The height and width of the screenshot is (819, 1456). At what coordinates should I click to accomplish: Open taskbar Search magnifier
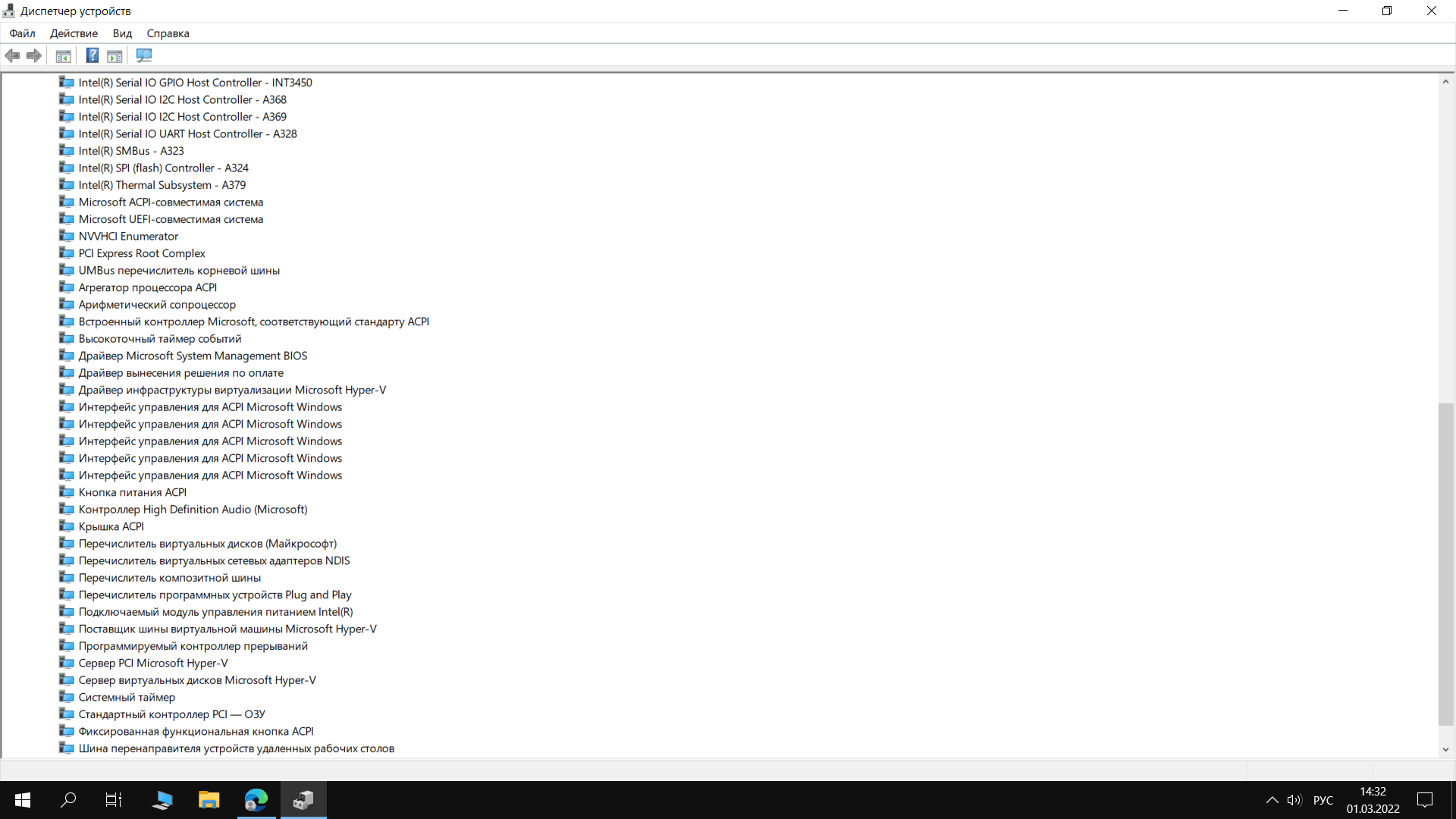coord(68,800)
